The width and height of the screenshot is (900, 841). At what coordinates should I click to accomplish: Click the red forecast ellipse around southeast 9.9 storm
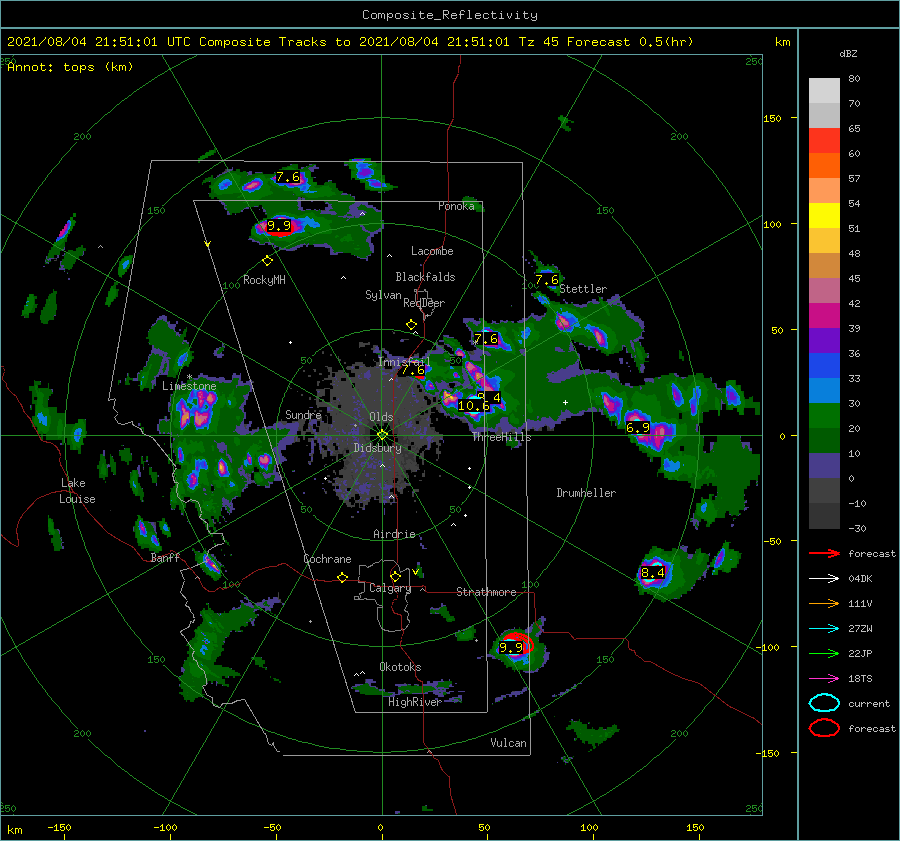[517, 643]
